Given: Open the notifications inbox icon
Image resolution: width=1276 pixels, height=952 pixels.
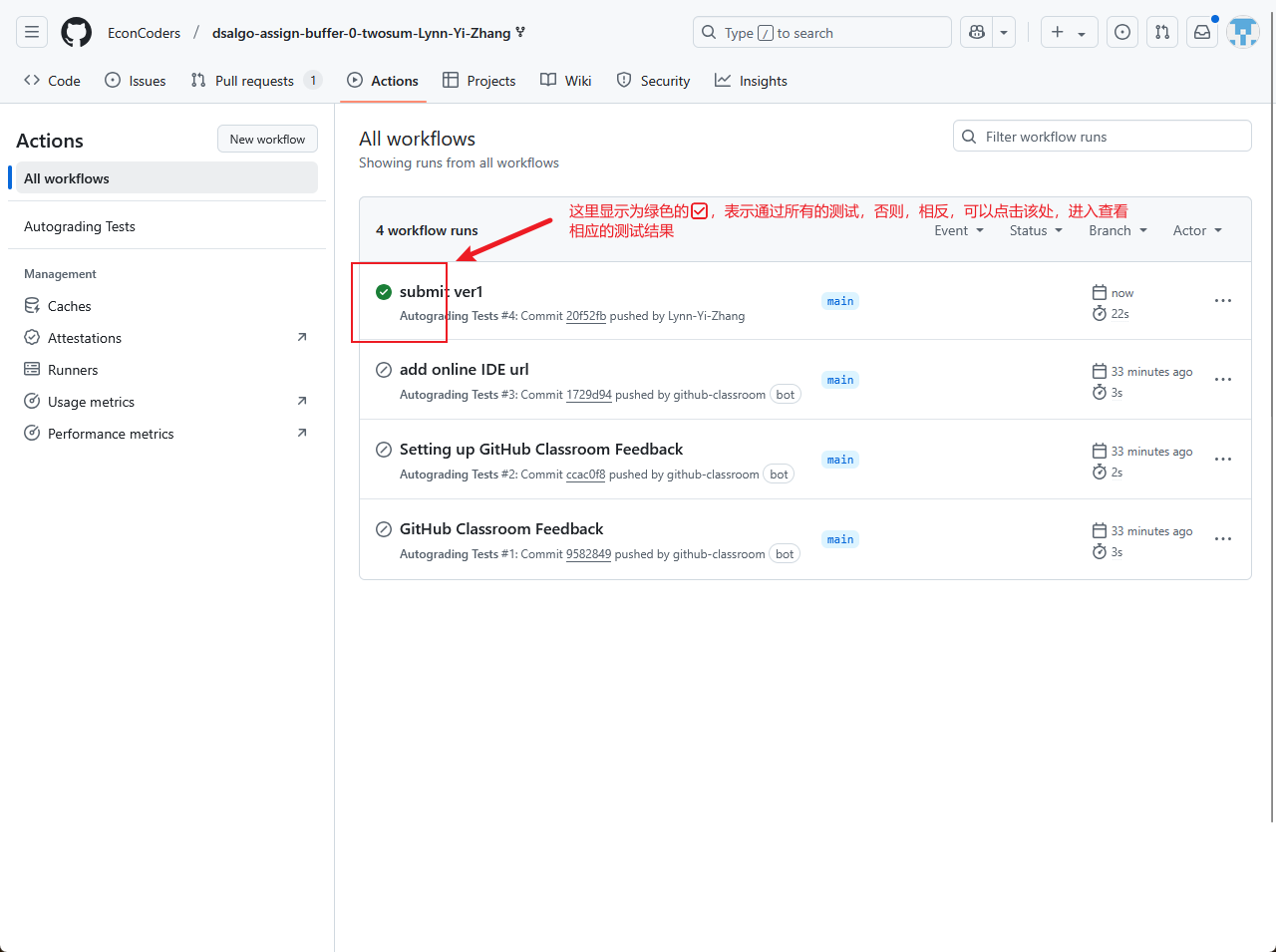Looking at the screenshot, I should 1202,32.
